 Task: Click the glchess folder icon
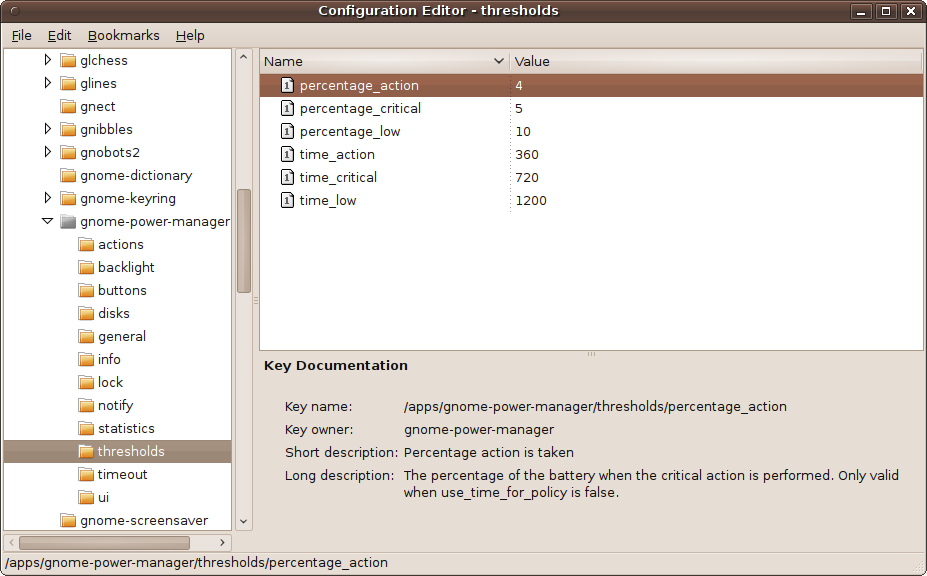click(69, 60)
